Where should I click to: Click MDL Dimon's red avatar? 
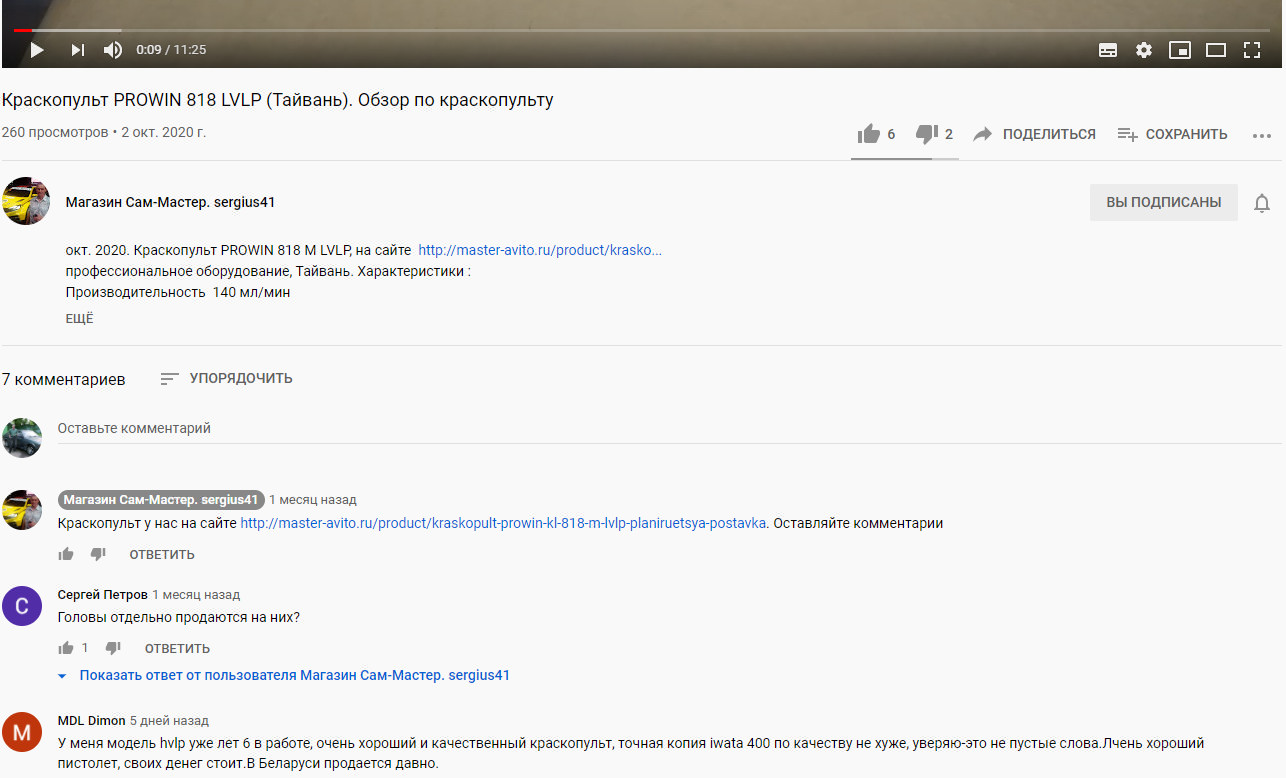22,732
